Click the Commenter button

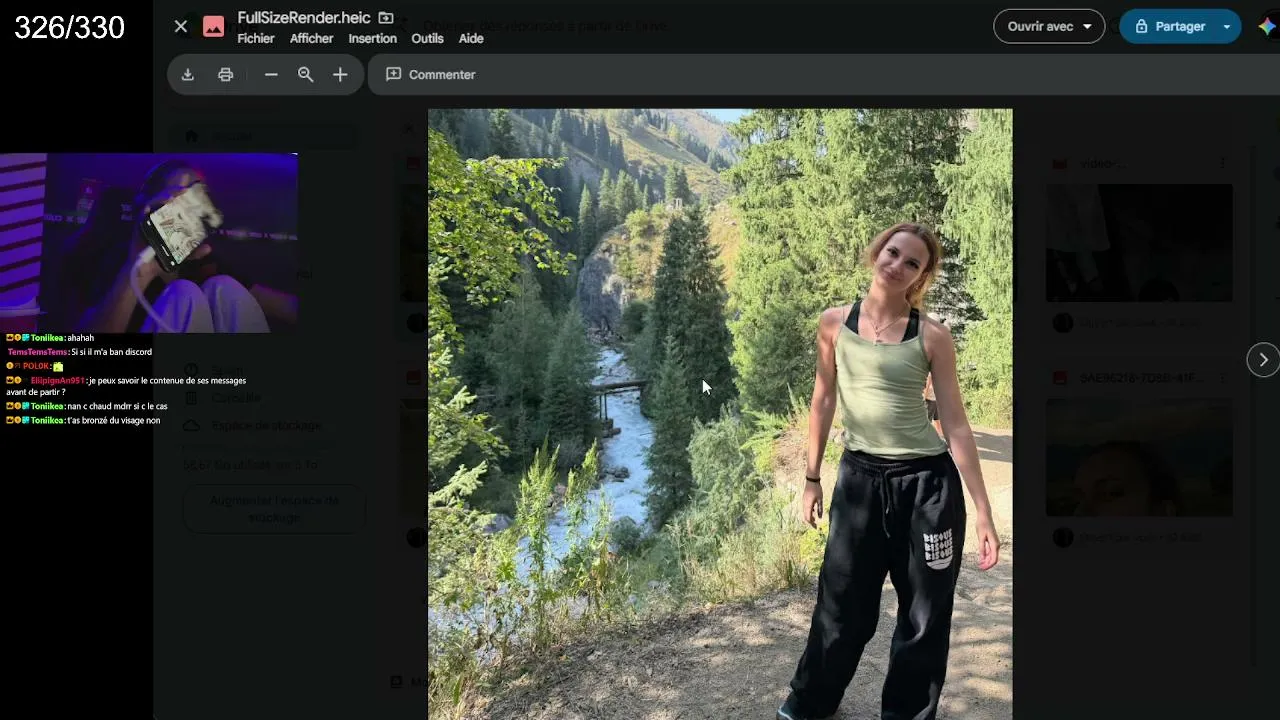pyautogui.click(x=431, y=75)
